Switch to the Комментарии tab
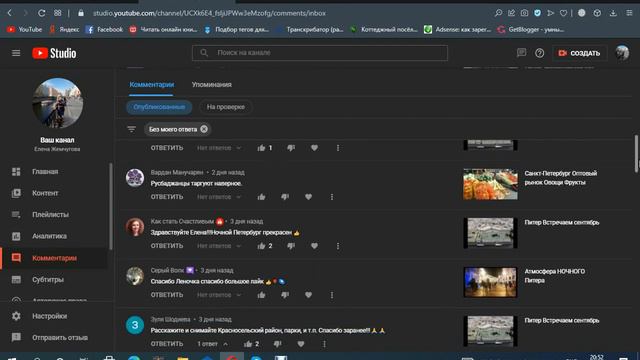The width and height of the screenshot is (640, 360). 151,84
